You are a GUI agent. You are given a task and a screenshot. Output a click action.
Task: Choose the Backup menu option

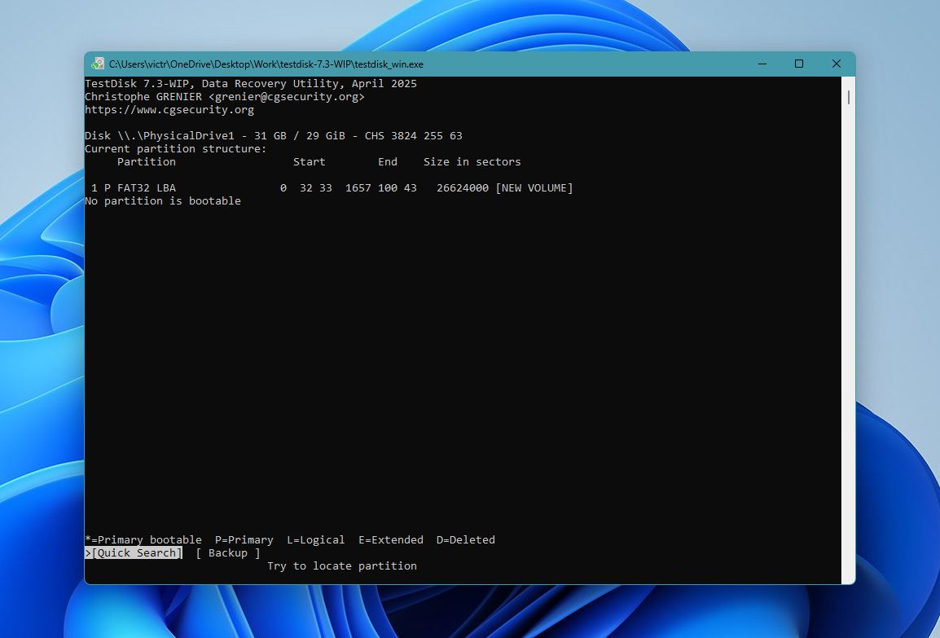pos(228,553)
